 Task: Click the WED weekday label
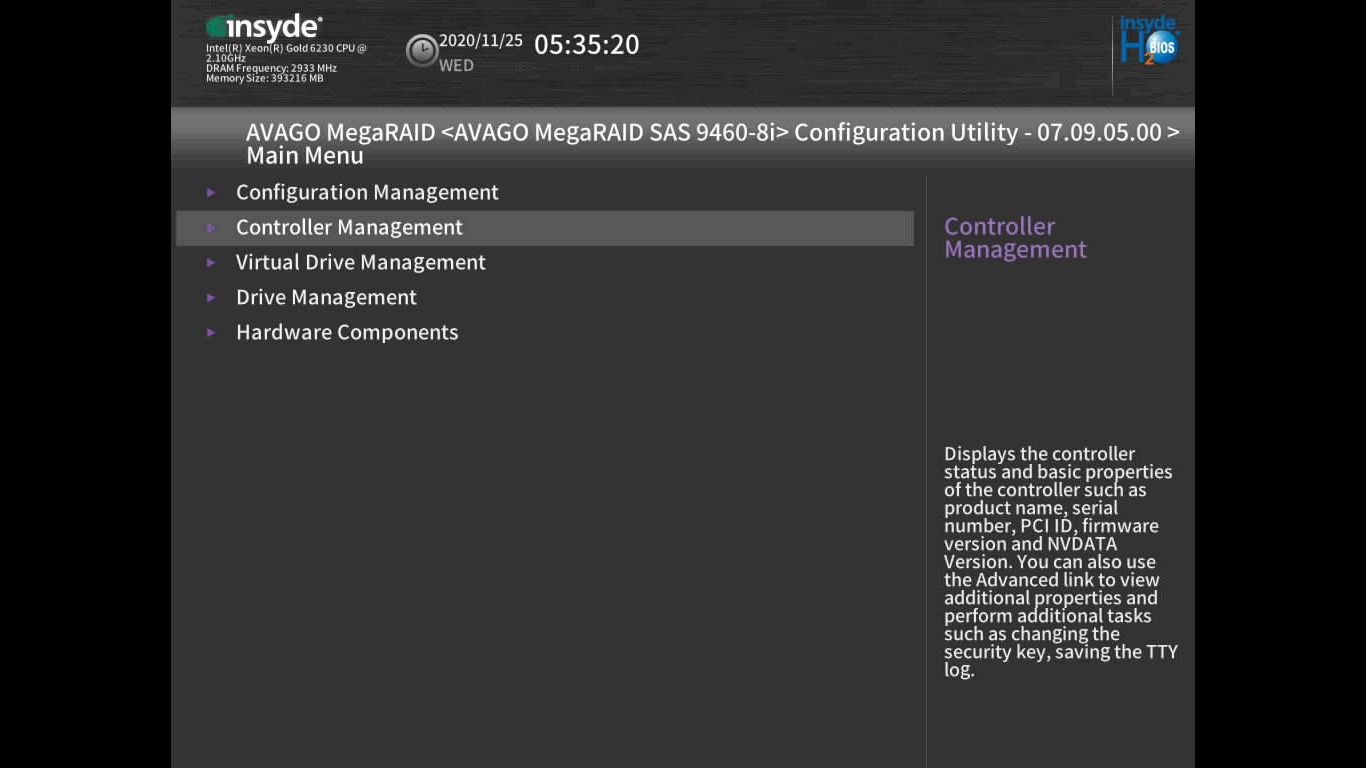[x=456, y=66]
